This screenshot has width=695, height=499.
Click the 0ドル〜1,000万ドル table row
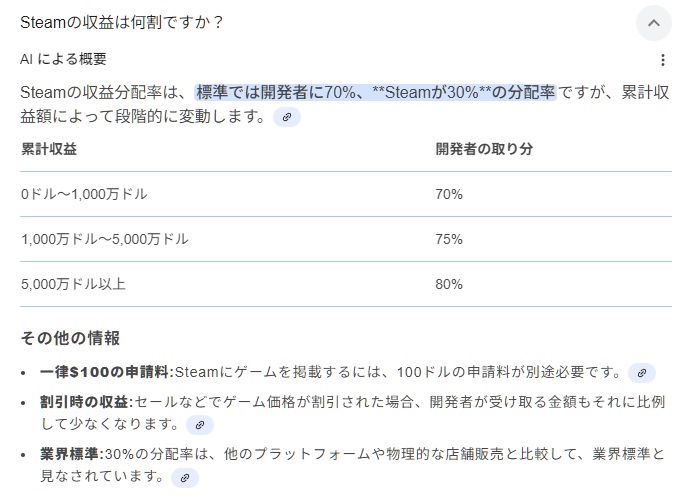point(84,194)
